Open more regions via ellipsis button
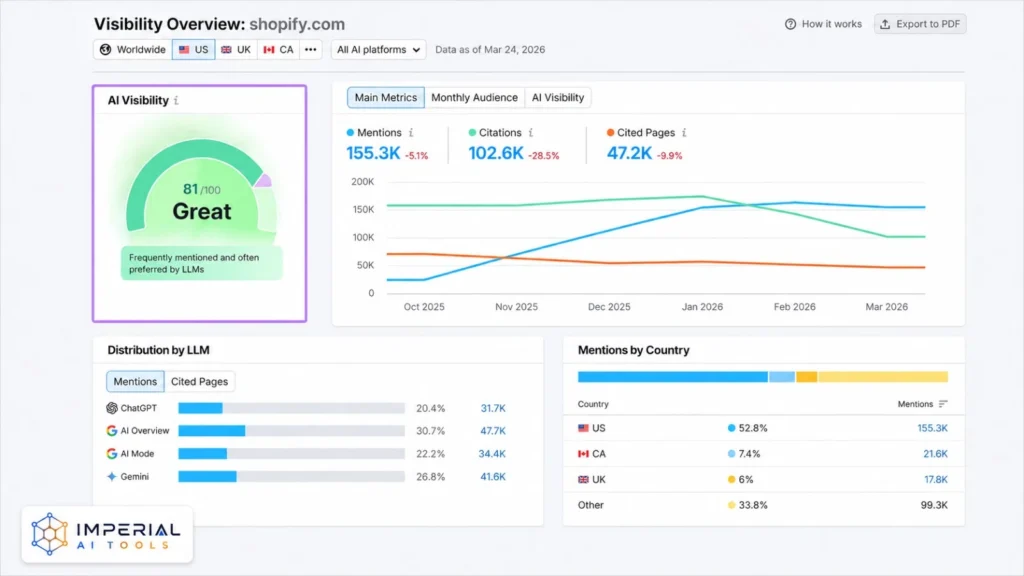This screenshot has width=1024, height=576. click(x=311, y=50)
